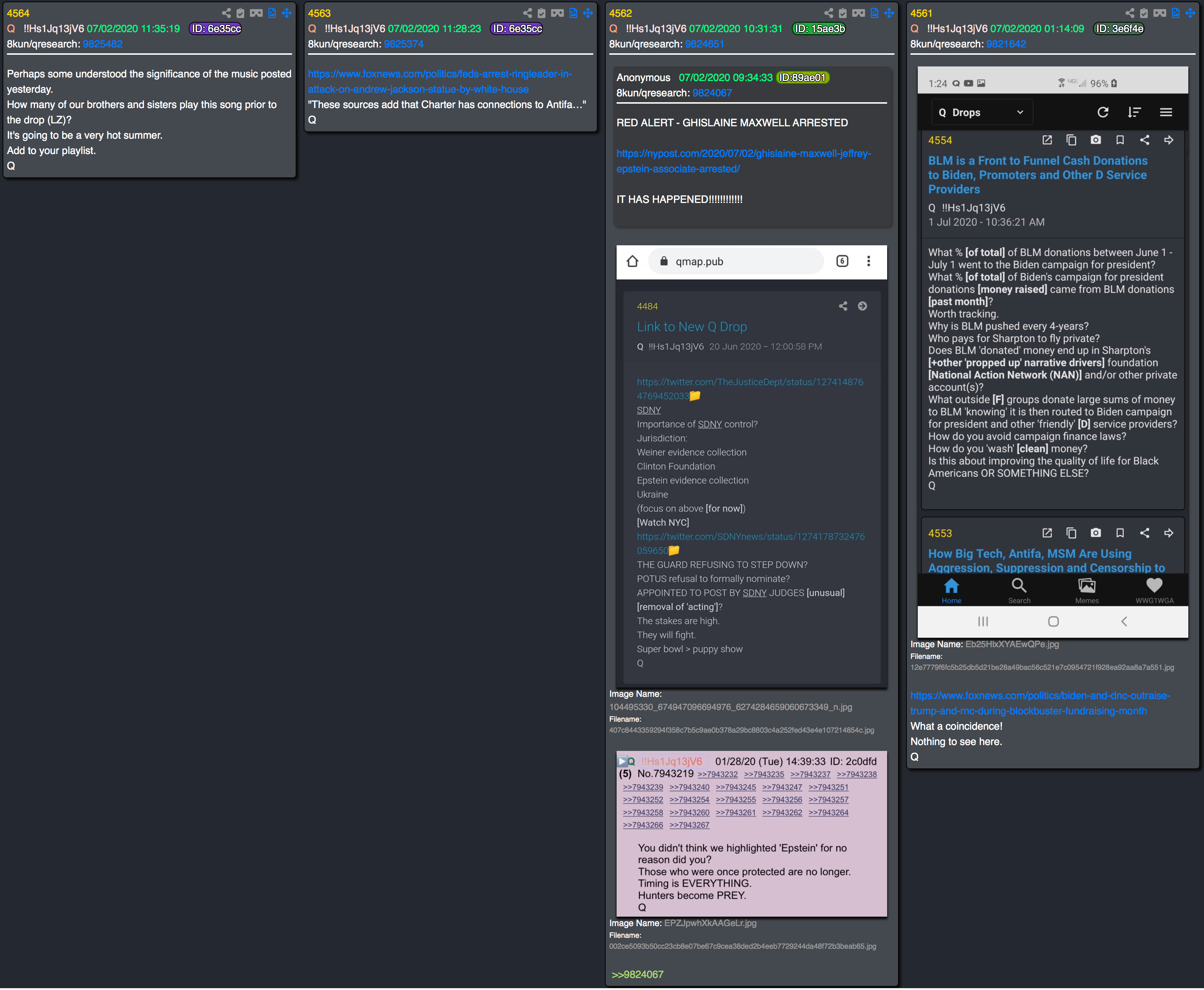The image size is (1204, 990).
Task: Click ID 15ae3b badge on post 4562
Action: point(820,28)
